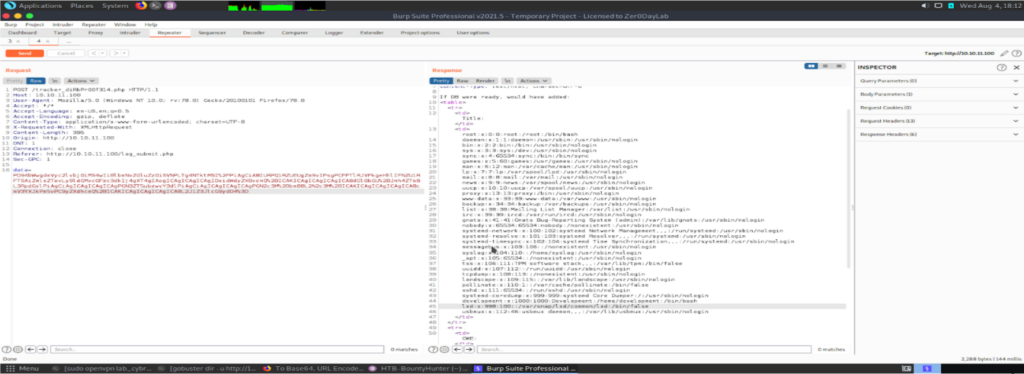The image size is (1024, 374).
Task: Close Repeater tab 3 with its x
Action: (18, 41)
